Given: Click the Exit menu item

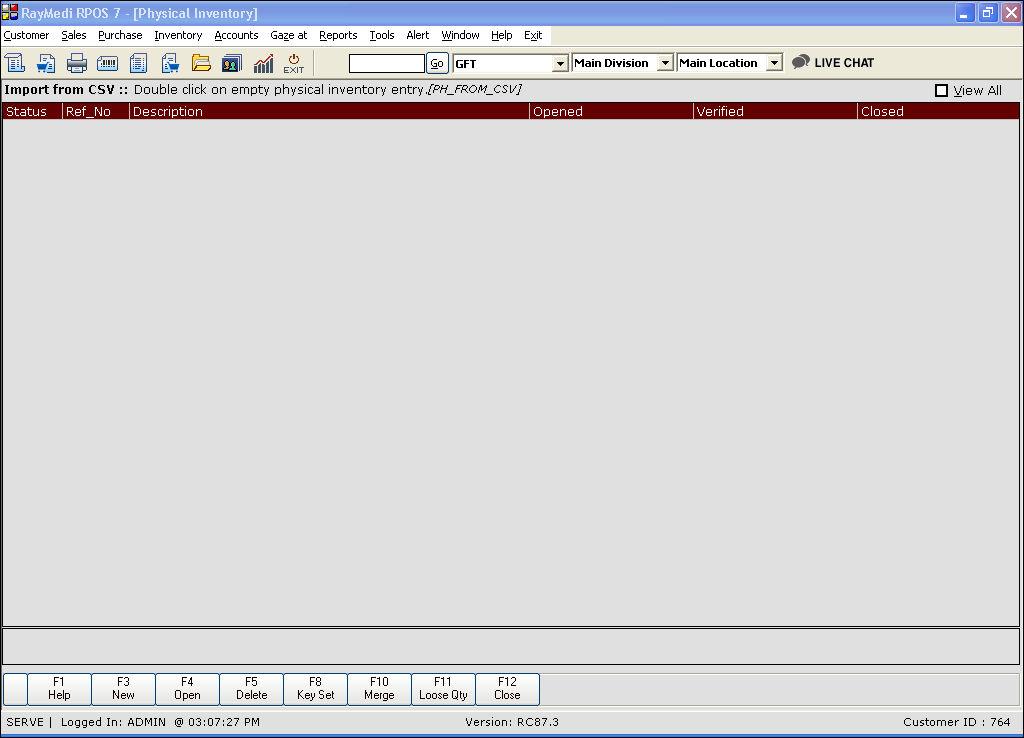Looking at the screenshot, I should 533,35.
